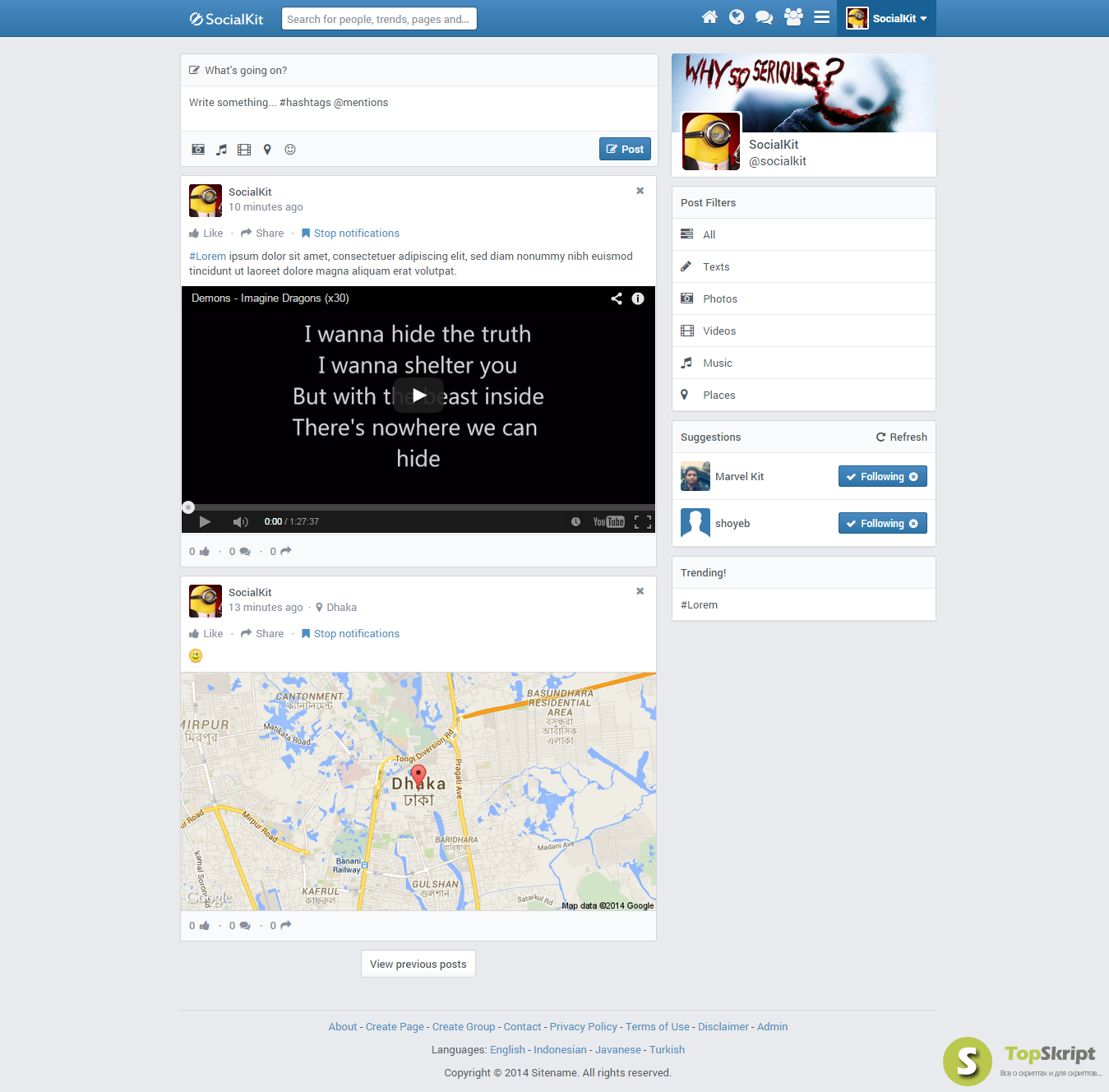Share the 10 minutes ago post
This screenshot has height=1092, width=1109.
coord(262,234)
